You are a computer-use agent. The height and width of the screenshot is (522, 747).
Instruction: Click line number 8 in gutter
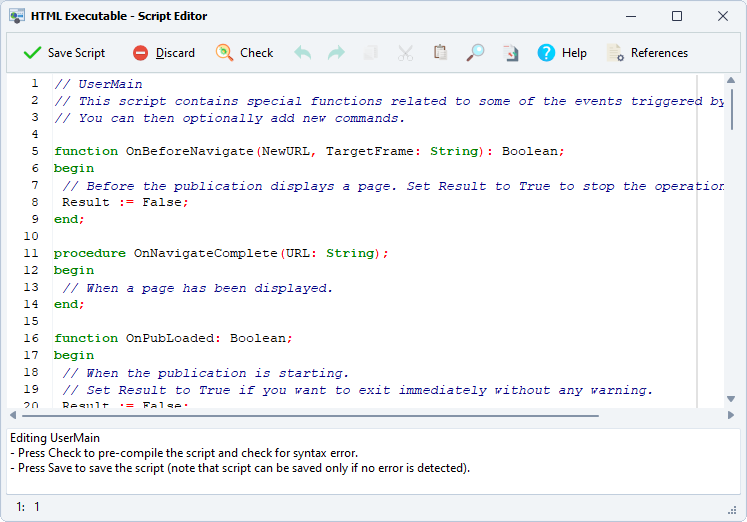[34, 202]
